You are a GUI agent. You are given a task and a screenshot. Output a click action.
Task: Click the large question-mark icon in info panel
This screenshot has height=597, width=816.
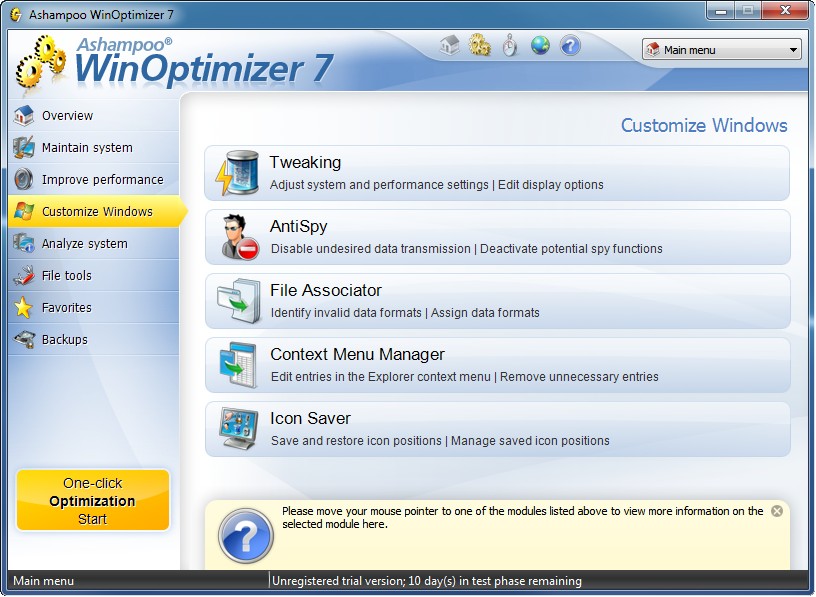tap(246, 536)
